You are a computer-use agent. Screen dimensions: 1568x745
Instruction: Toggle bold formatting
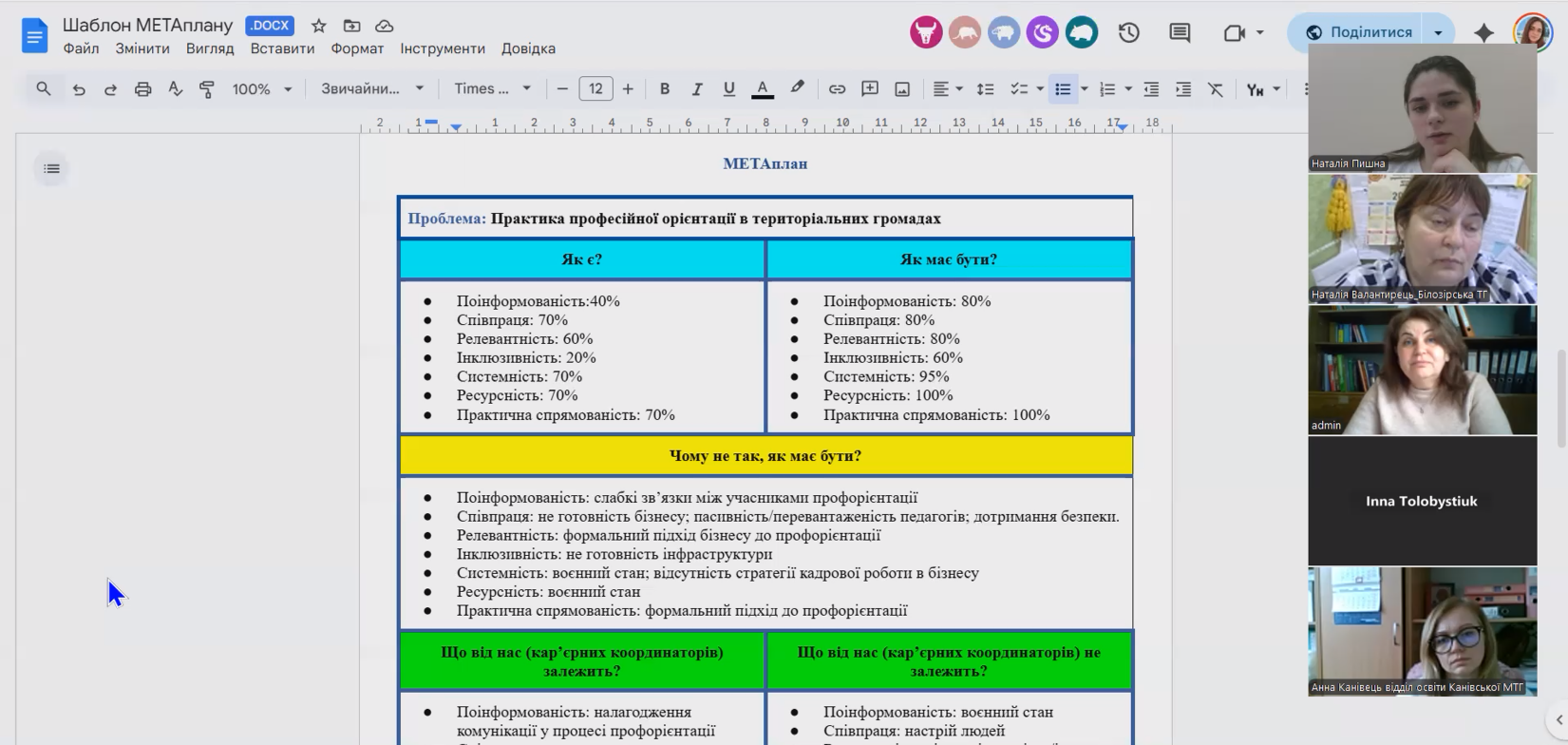point(665,89)
